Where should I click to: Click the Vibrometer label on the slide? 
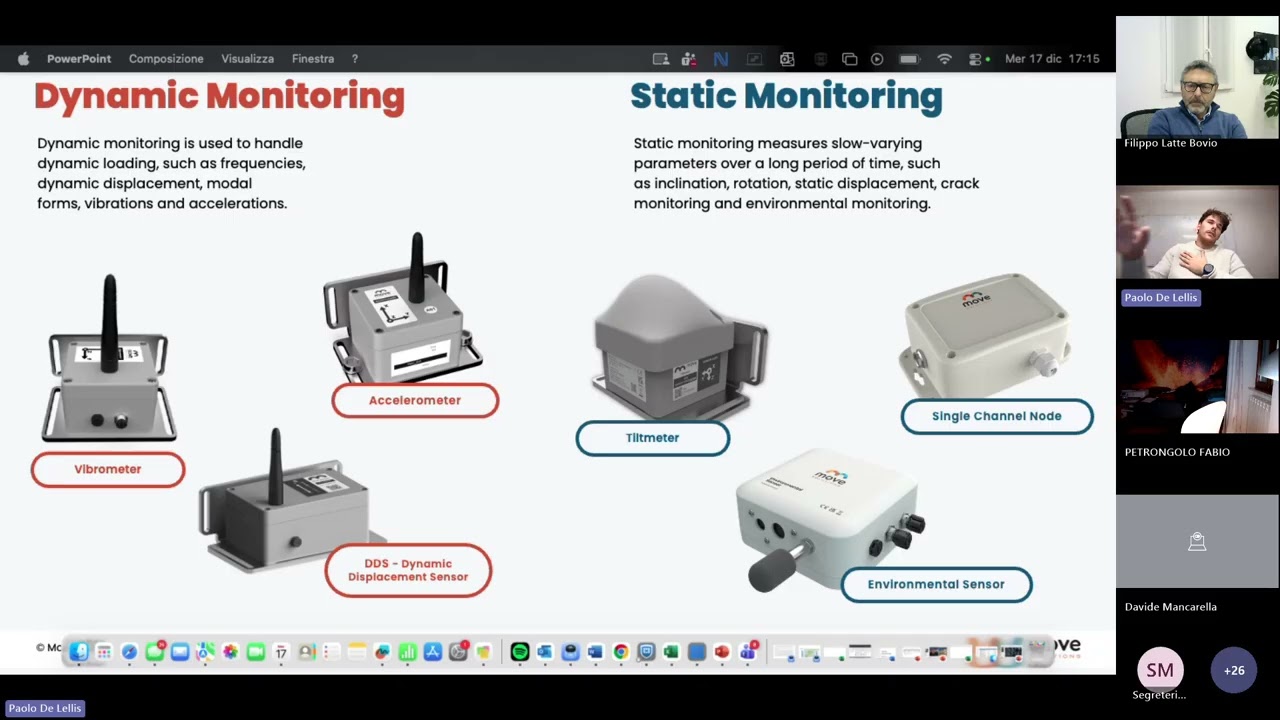click(108, 469)
